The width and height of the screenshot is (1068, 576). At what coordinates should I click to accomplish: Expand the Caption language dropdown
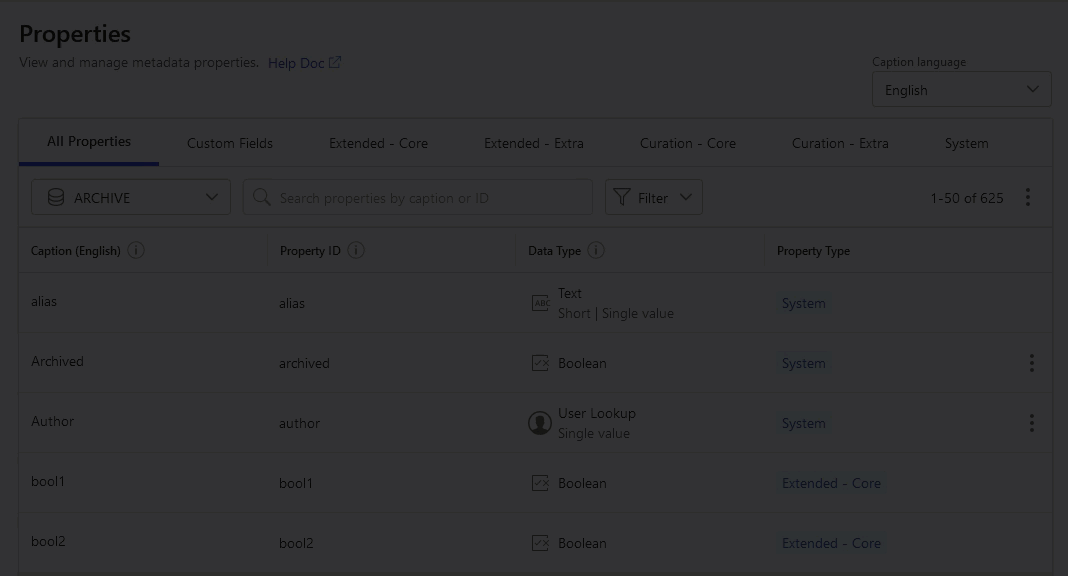[960, 90]
